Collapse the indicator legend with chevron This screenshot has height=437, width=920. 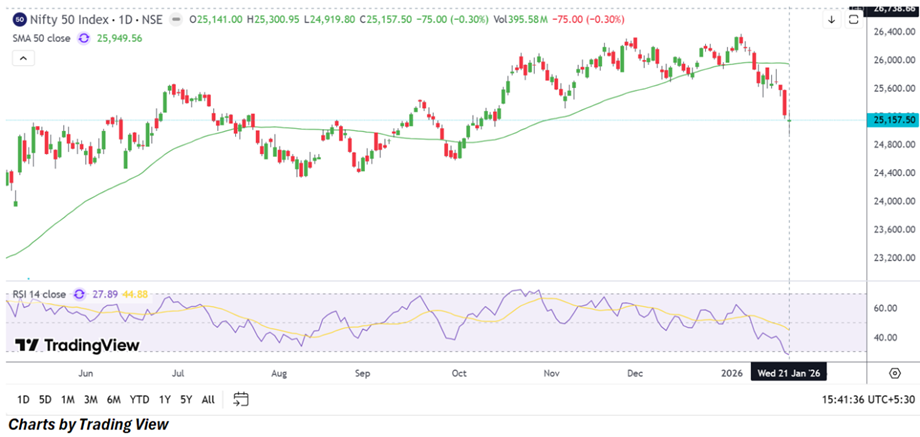21,59
